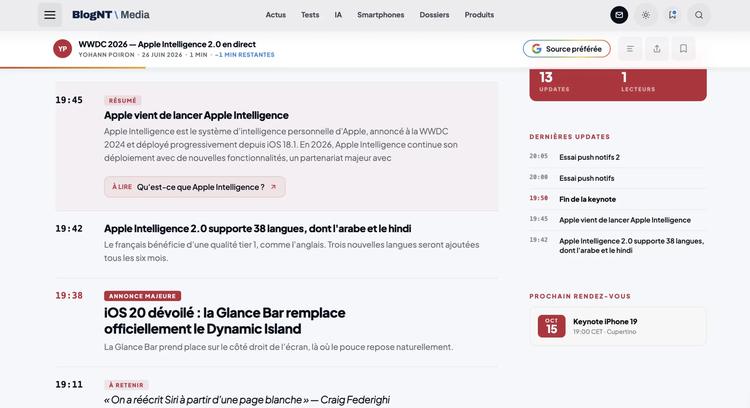Screen dimensions: 750x408
Task: Click headline 'Apple vient de lancer Apple Intelligence'
Action: (x=196, y=115)
